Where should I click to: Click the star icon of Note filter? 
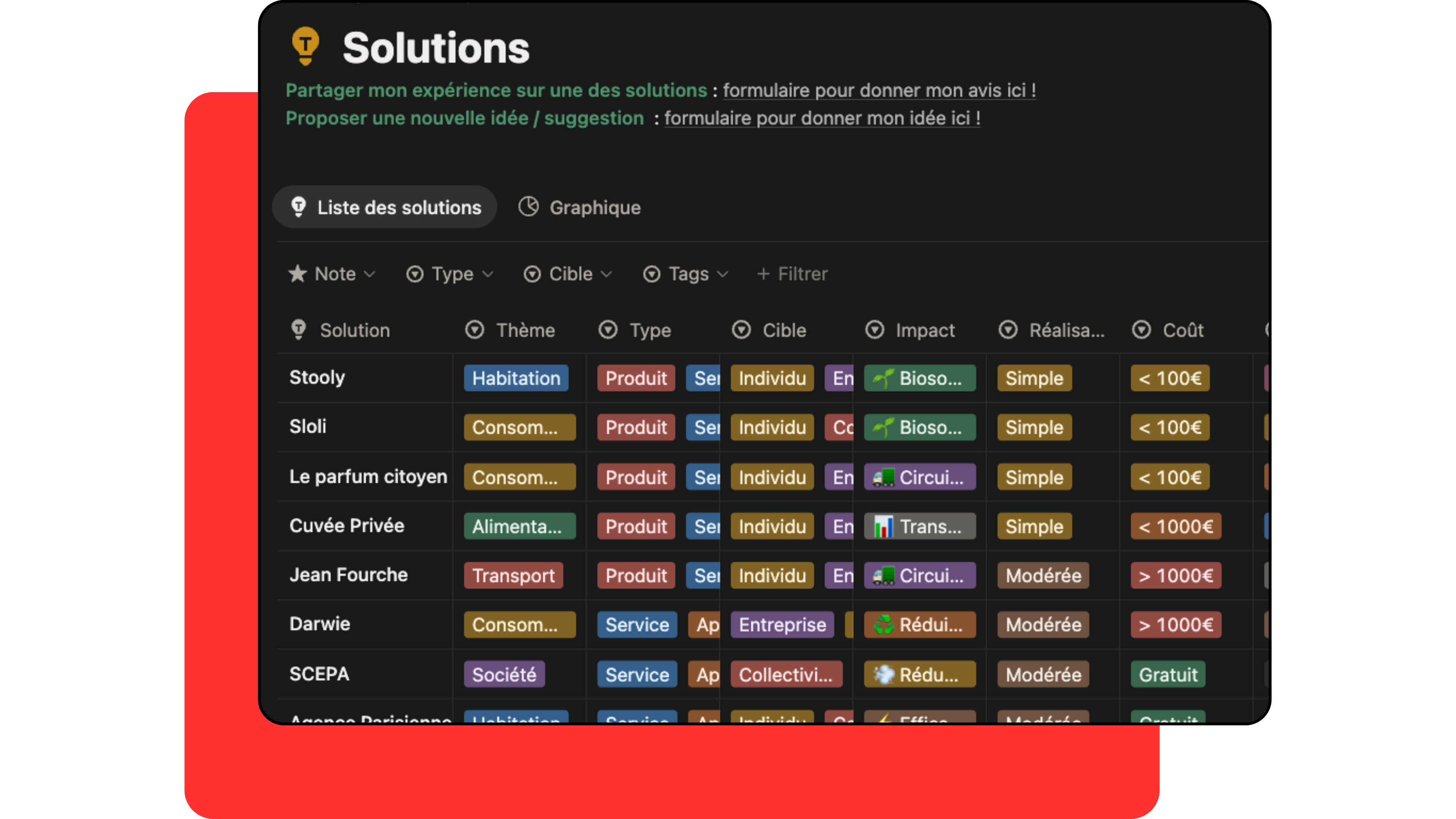(297, 274)
